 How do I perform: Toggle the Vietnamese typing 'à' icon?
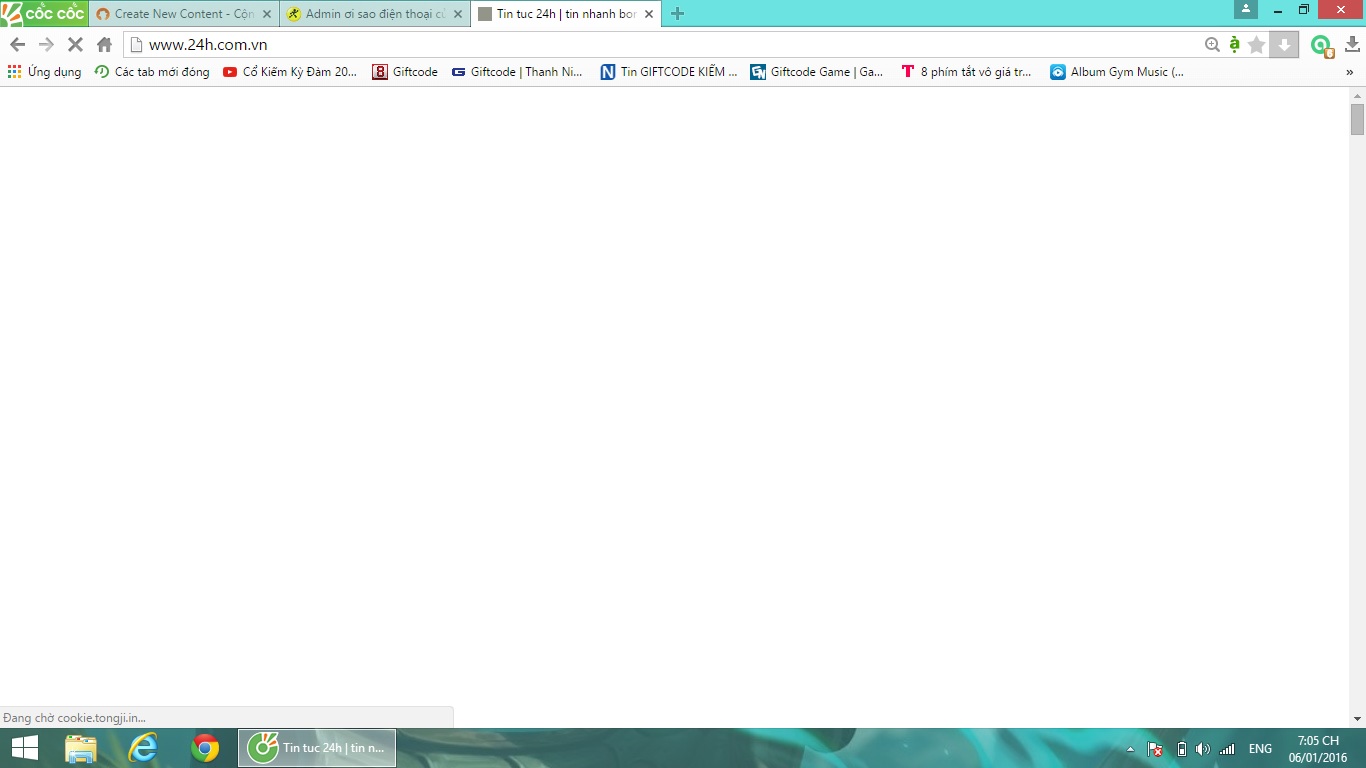coord(1235,44)
